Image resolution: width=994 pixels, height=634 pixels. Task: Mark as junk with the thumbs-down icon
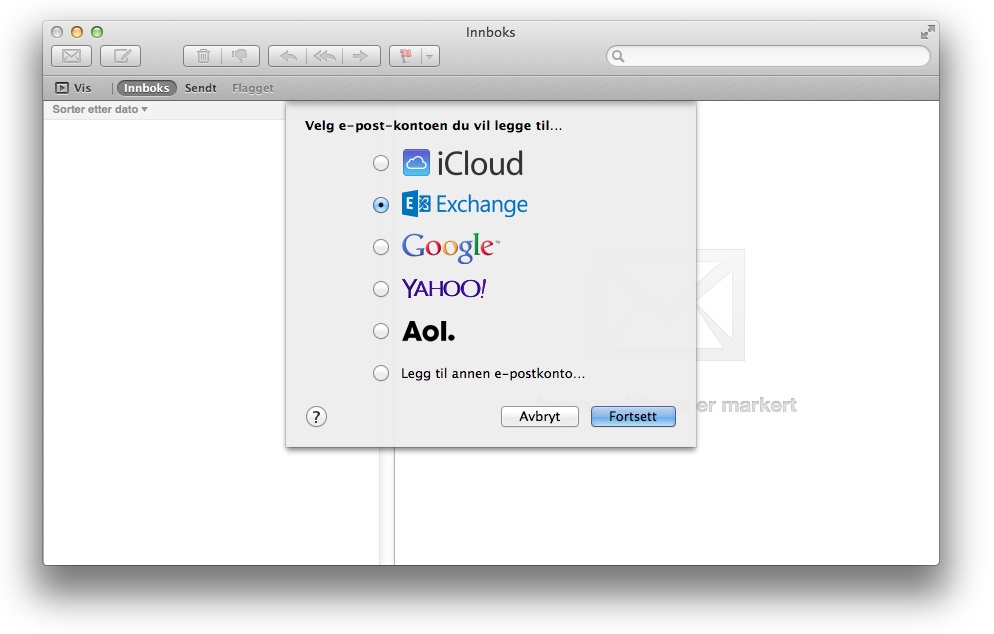coord(240,57)
